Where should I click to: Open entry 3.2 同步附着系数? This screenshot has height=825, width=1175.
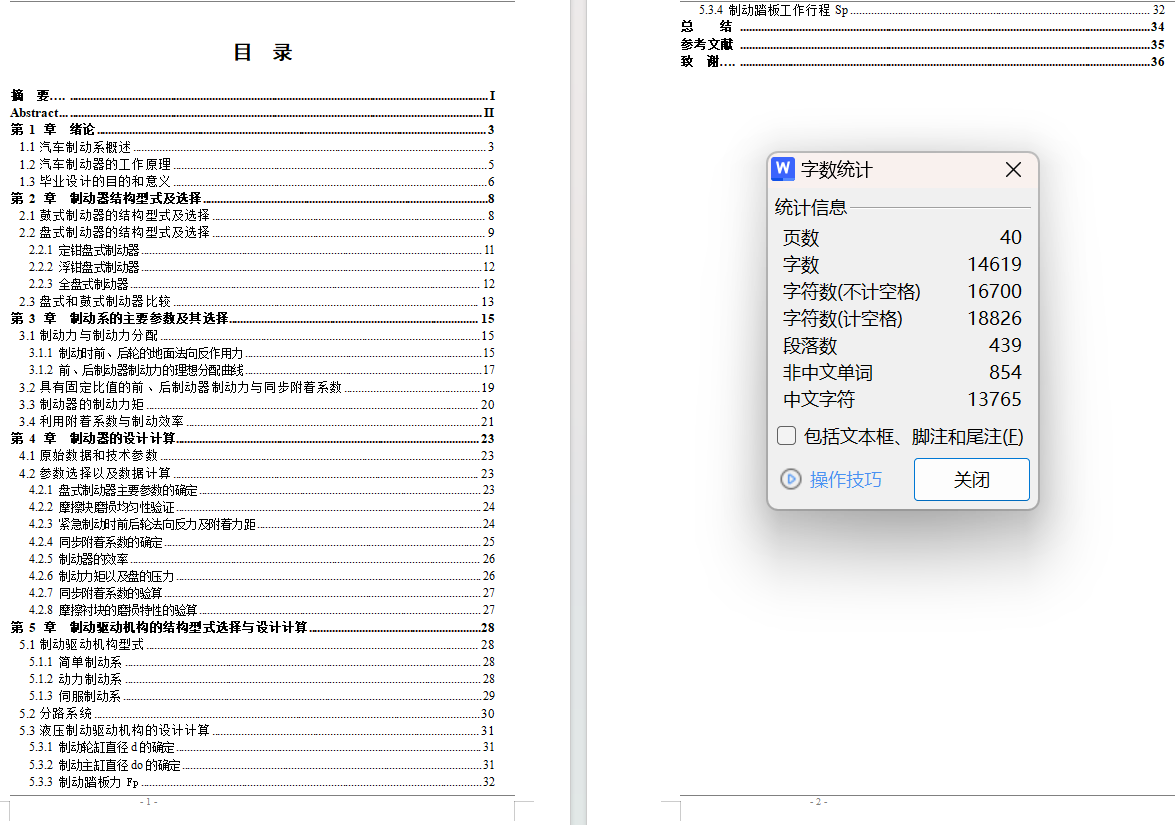pyautogui.click(x=257, y=387)
